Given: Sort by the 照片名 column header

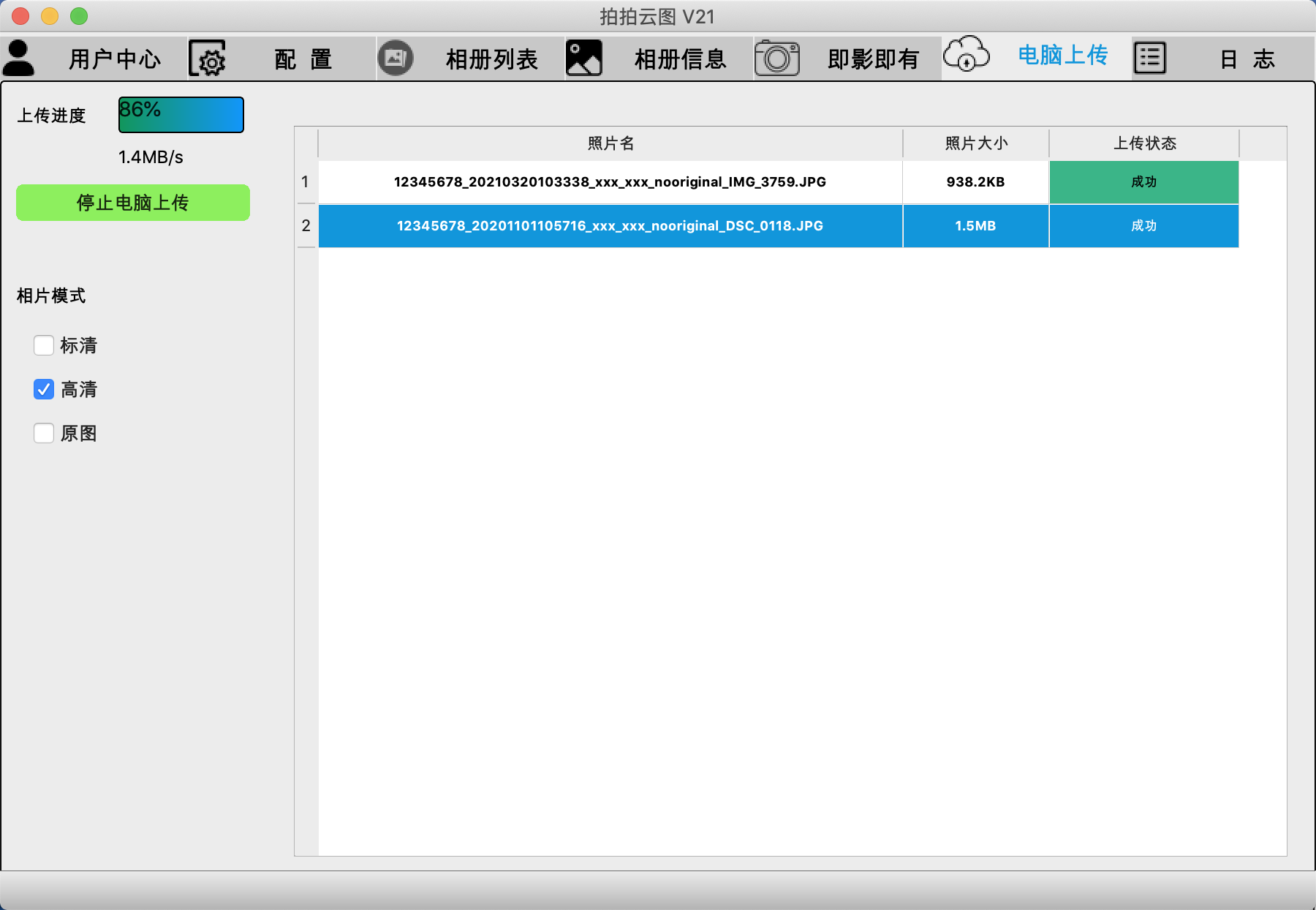Looking at the screenshot, I should [x=610, y=143].
